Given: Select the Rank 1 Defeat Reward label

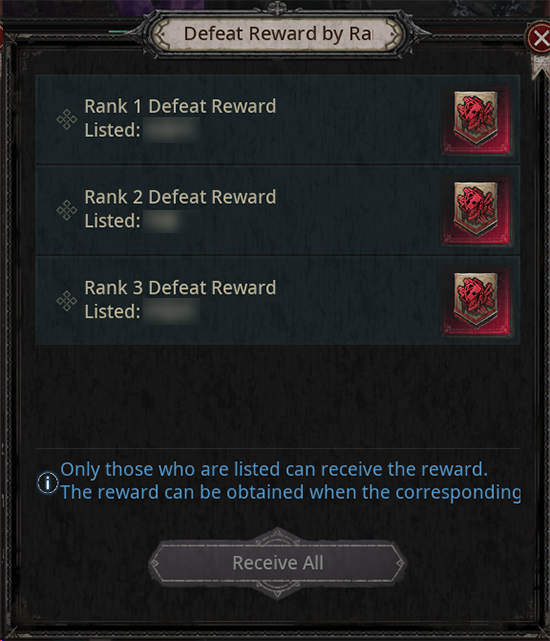Looking at the screenshot, I should click(x=180, y=106).
